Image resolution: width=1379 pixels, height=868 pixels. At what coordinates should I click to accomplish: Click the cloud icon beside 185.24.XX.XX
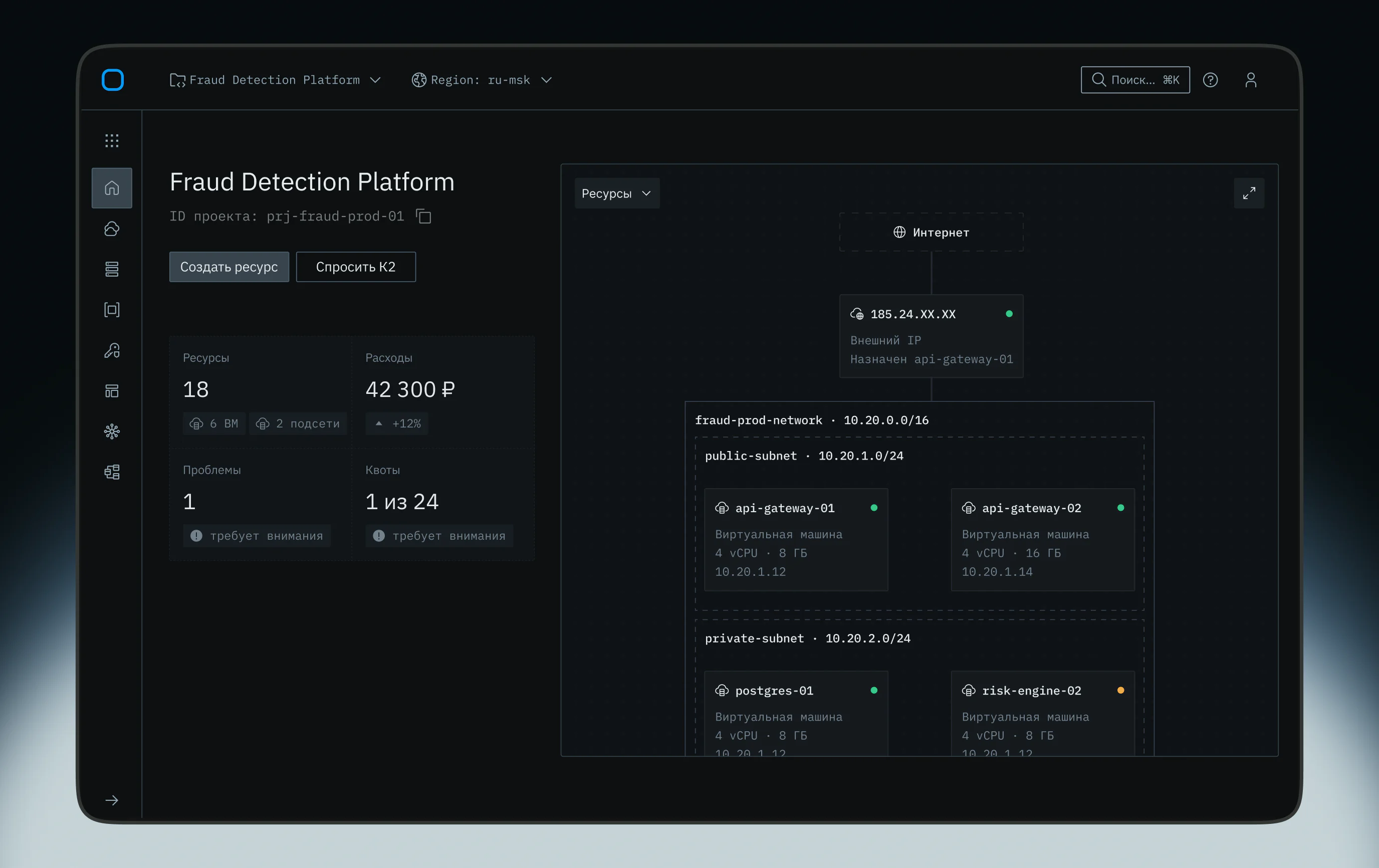857,314
